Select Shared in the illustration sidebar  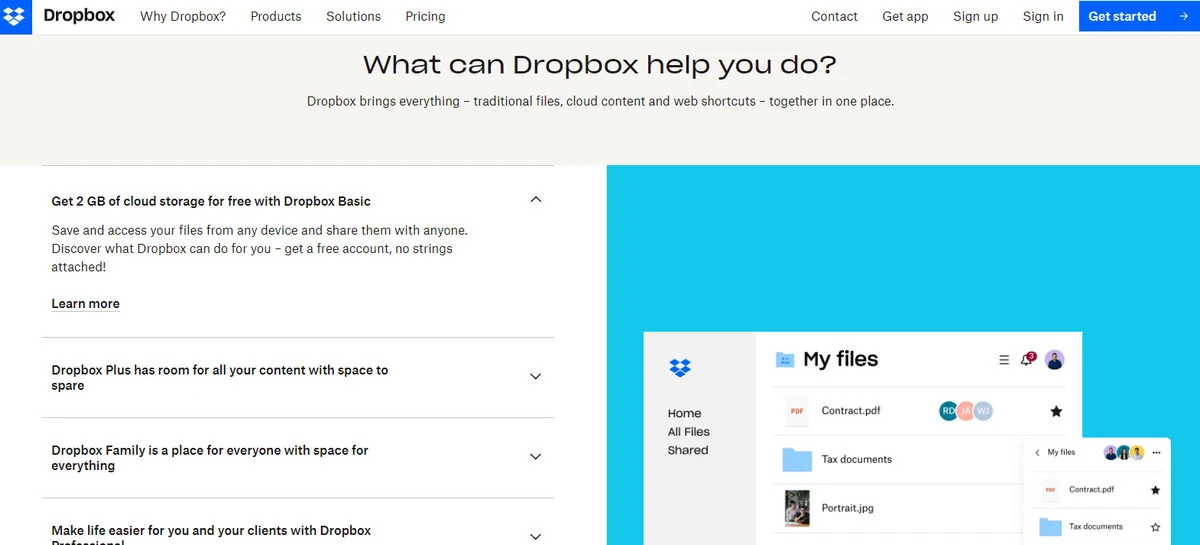coord(687,450)
